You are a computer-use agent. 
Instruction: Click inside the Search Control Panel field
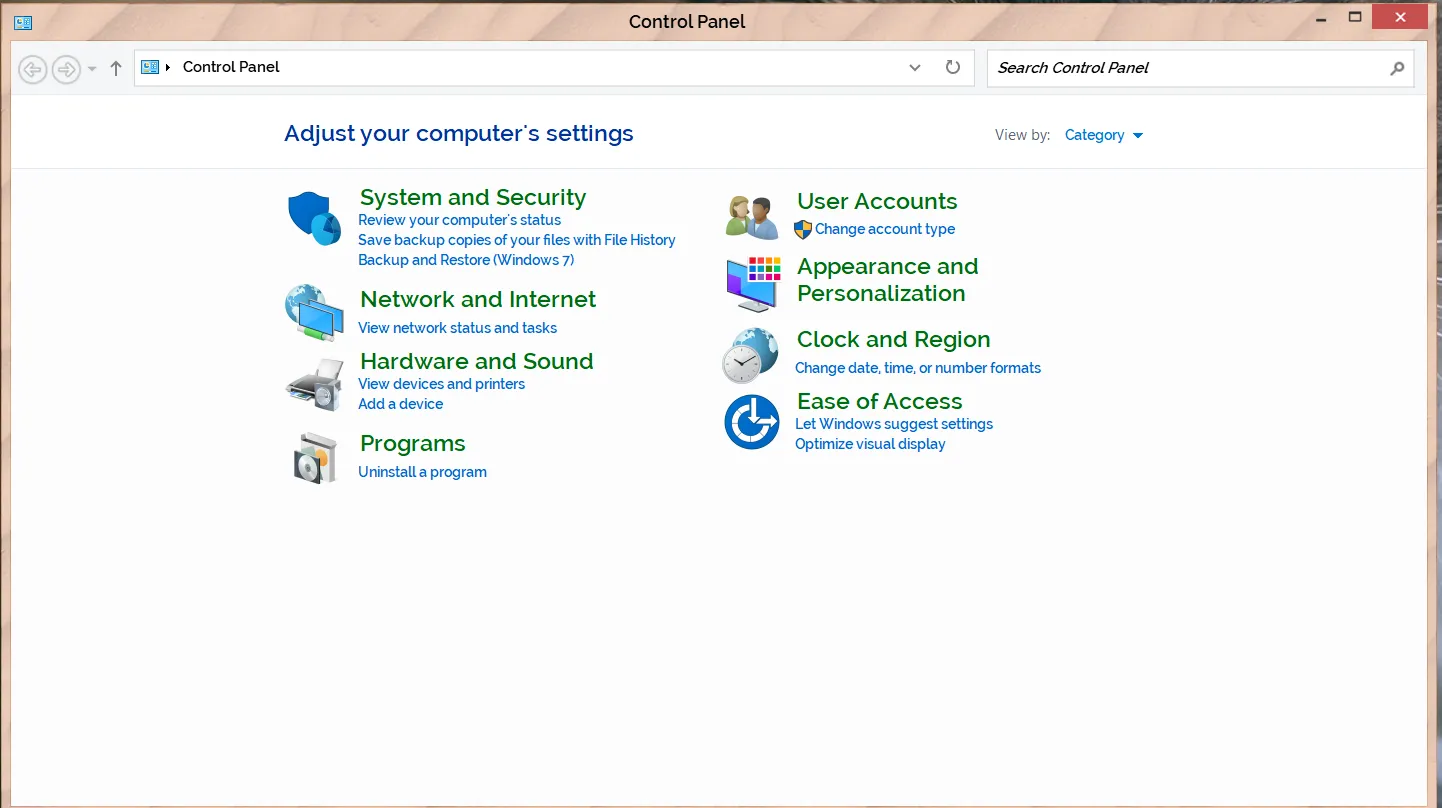1185,68
